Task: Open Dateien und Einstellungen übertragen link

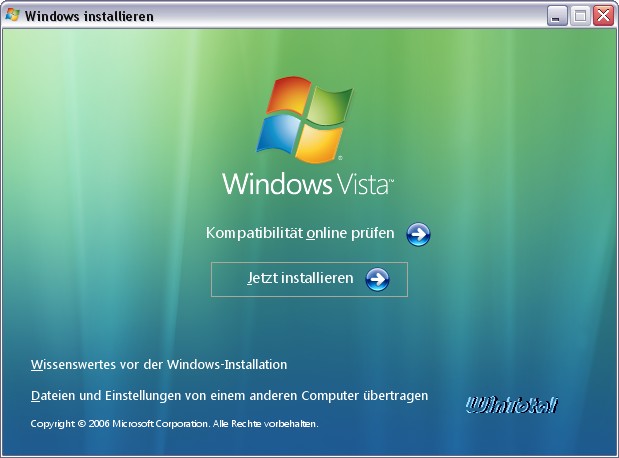Action: pos(229,396)
